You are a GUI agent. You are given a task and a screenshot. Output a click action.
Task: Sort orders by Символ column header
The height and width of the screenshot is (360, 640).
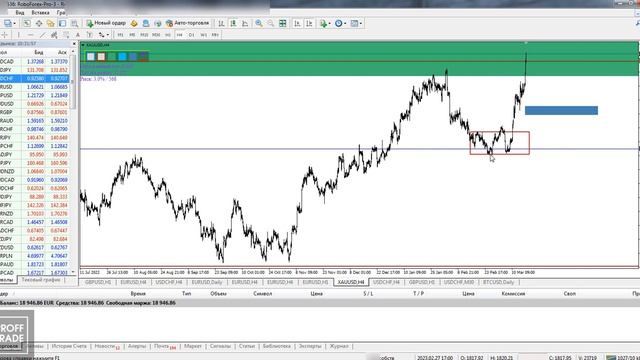[262, 293]
